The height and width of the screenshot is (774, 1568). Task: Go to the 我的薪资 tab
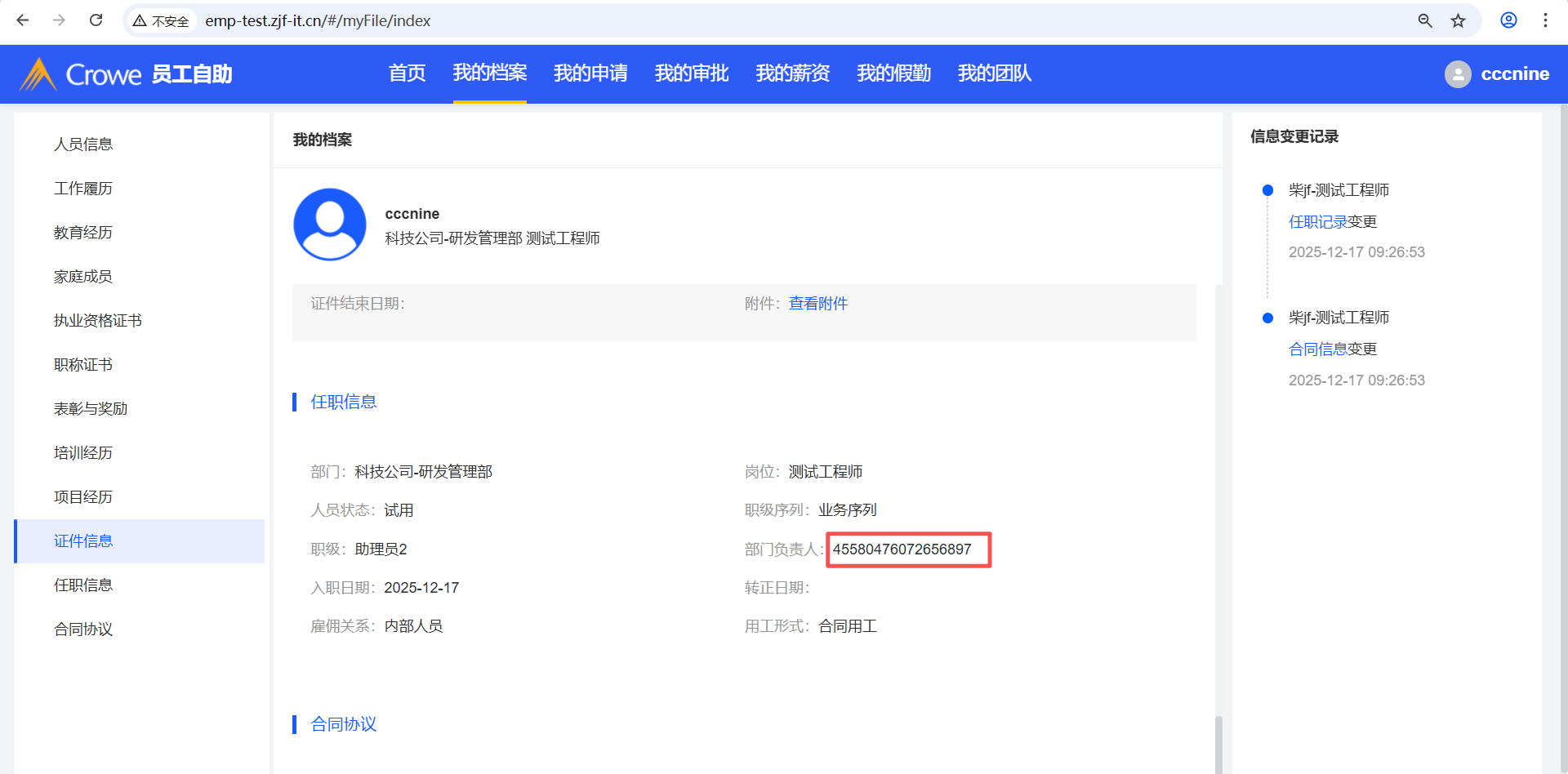pos(793,73)
